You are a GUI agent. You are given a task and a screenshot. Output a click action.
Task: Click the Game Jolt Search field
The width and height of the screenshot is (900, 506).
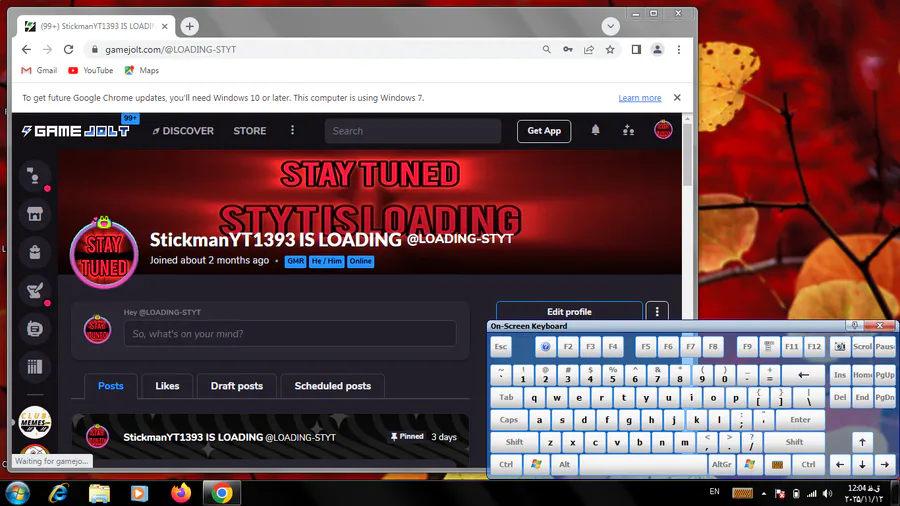(413, 131)
